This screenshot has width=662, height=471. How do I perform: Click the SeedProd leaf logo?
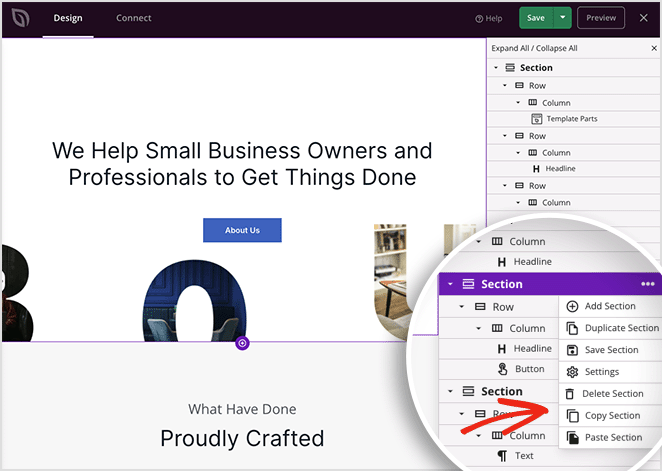pos(21,18)
